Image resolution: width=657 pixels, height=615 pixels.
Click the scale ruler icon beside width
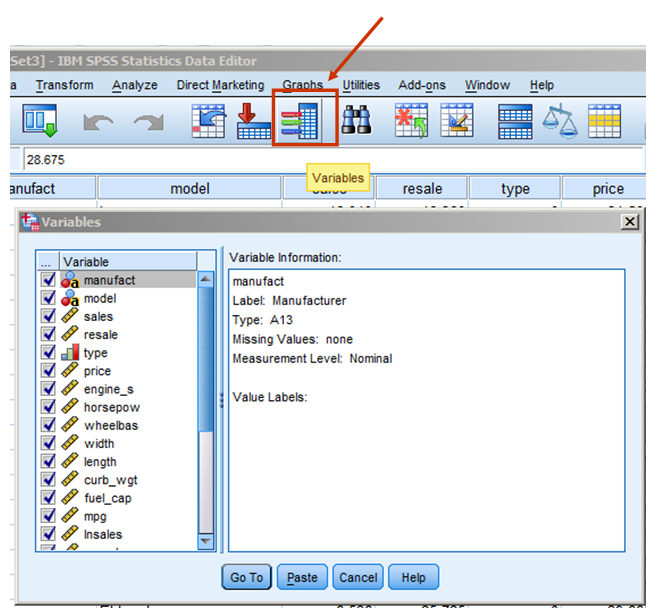click(70, 443)
